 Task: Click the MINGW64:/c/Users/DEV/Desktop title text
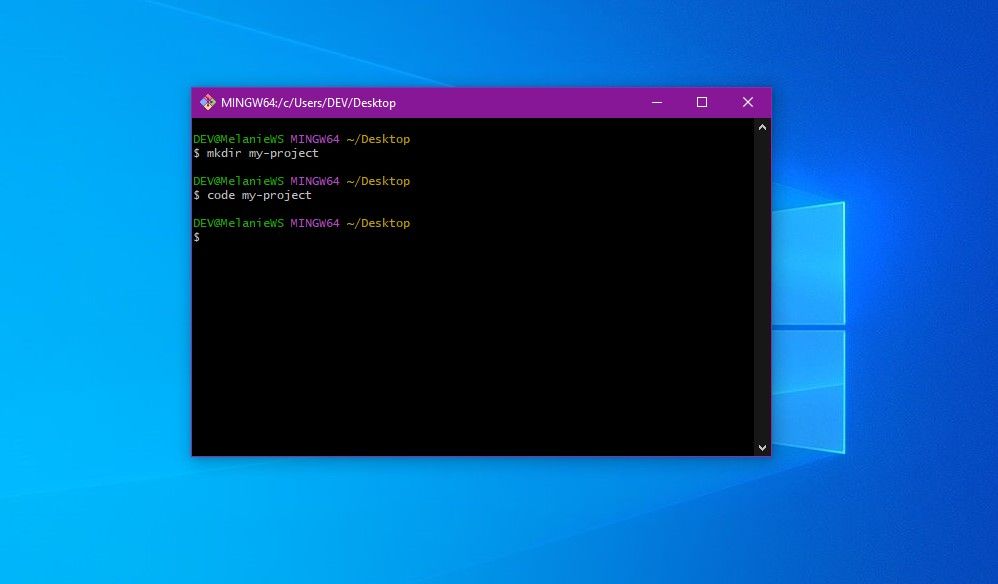click(x=310, y=102)
